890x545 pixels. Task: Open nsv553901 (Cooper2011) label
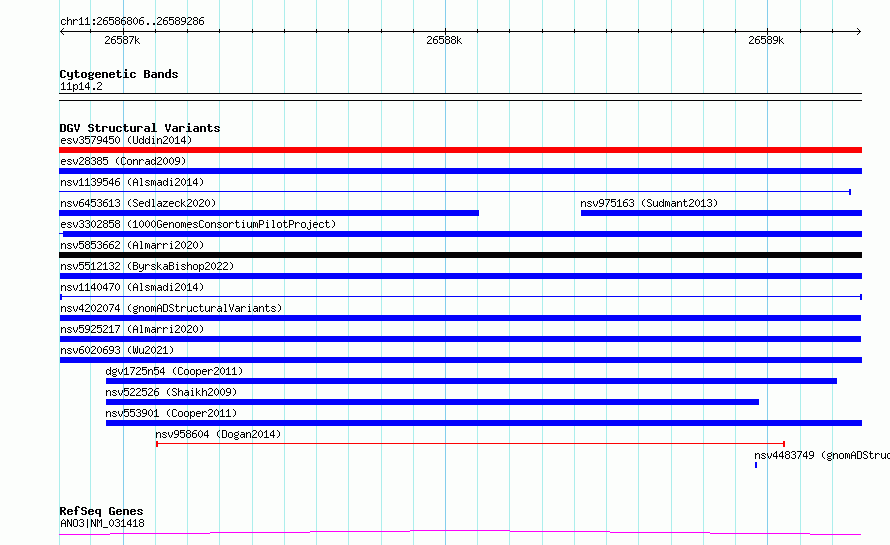click(171, 413)
